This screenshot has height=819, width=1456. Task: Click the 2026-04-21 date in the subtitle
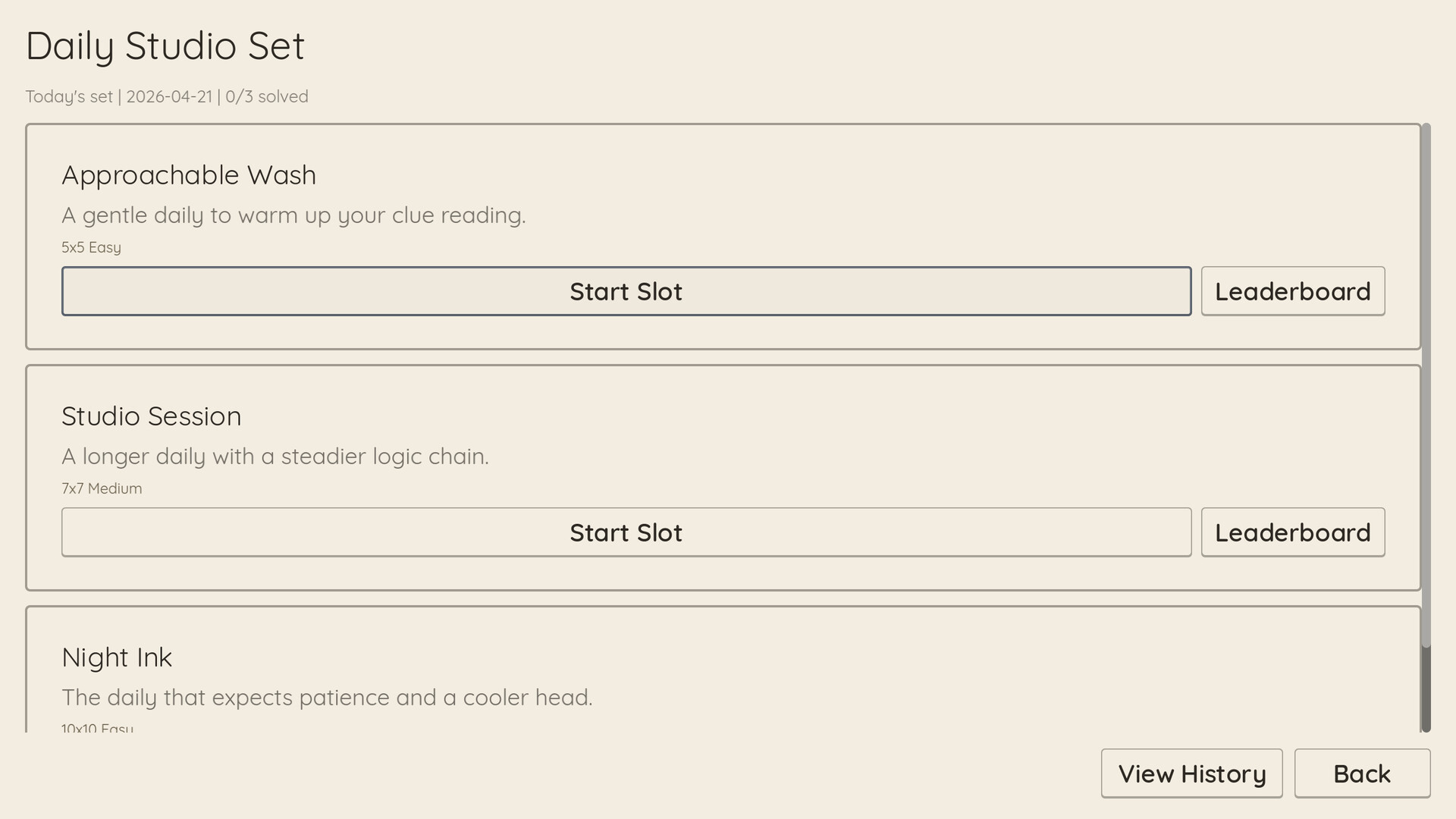click(x=169, y=97)
